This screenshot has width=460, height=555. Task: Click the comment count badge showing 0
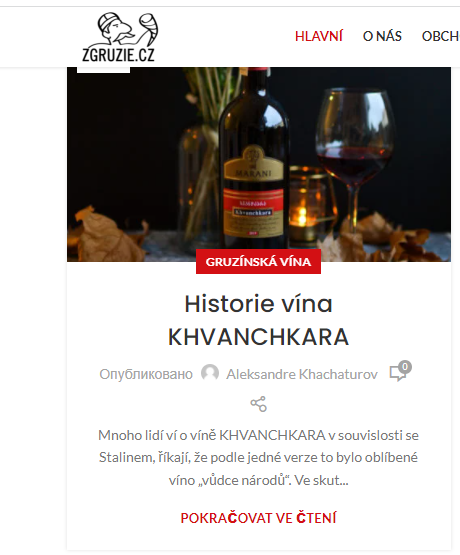[405, 367]
